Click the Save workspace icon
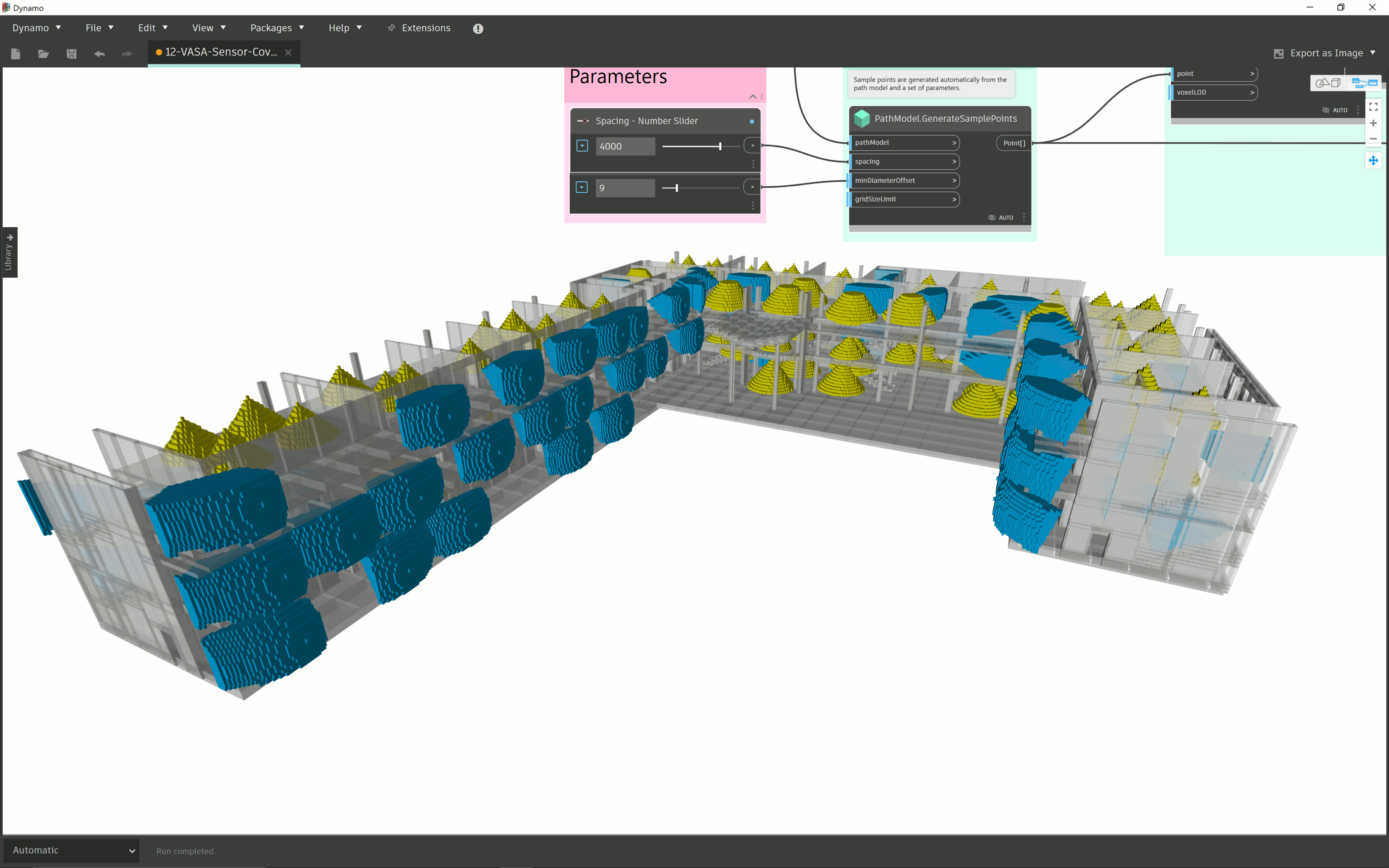The image size is (1389, 868). tap(71, 53)
